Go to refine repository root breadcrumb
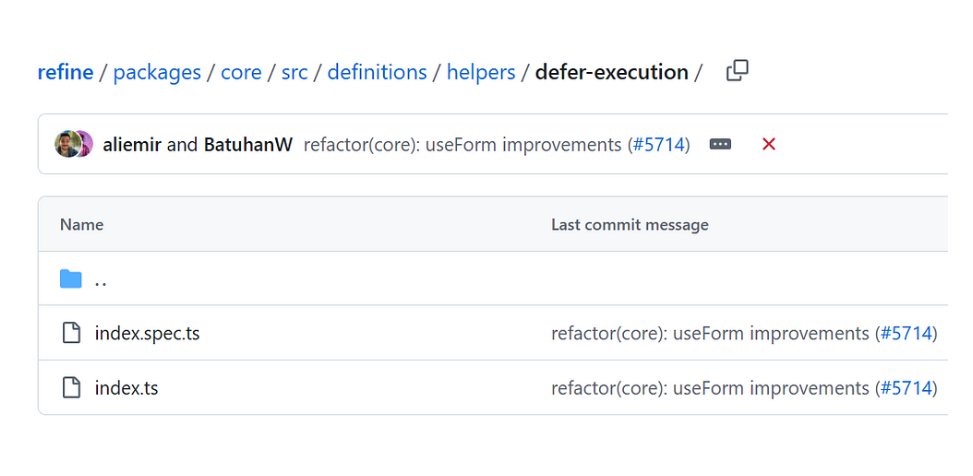The image size is (973, 476). [65, 73]
